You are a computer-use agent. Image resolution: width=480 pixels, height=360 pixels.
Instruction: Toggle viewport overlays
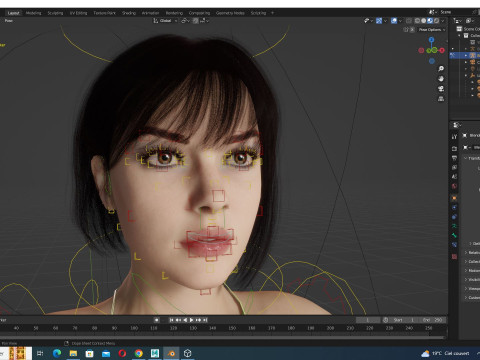[x=394, y=21]
